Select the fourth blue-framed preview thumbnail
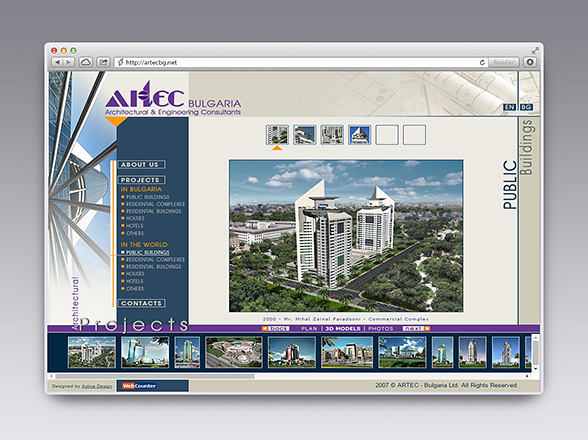This screenshot has height=440, width=588. click(x=359, y=135)
